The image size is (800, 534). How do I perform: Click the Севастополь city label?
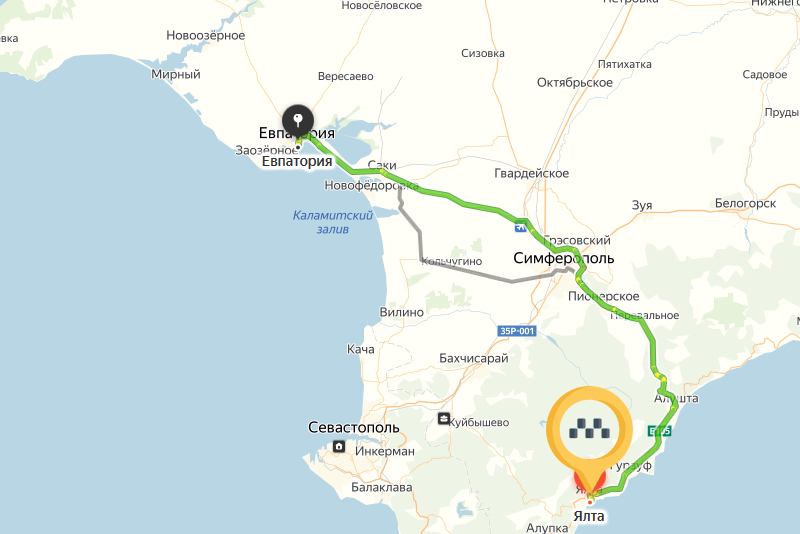pos(354,427)
